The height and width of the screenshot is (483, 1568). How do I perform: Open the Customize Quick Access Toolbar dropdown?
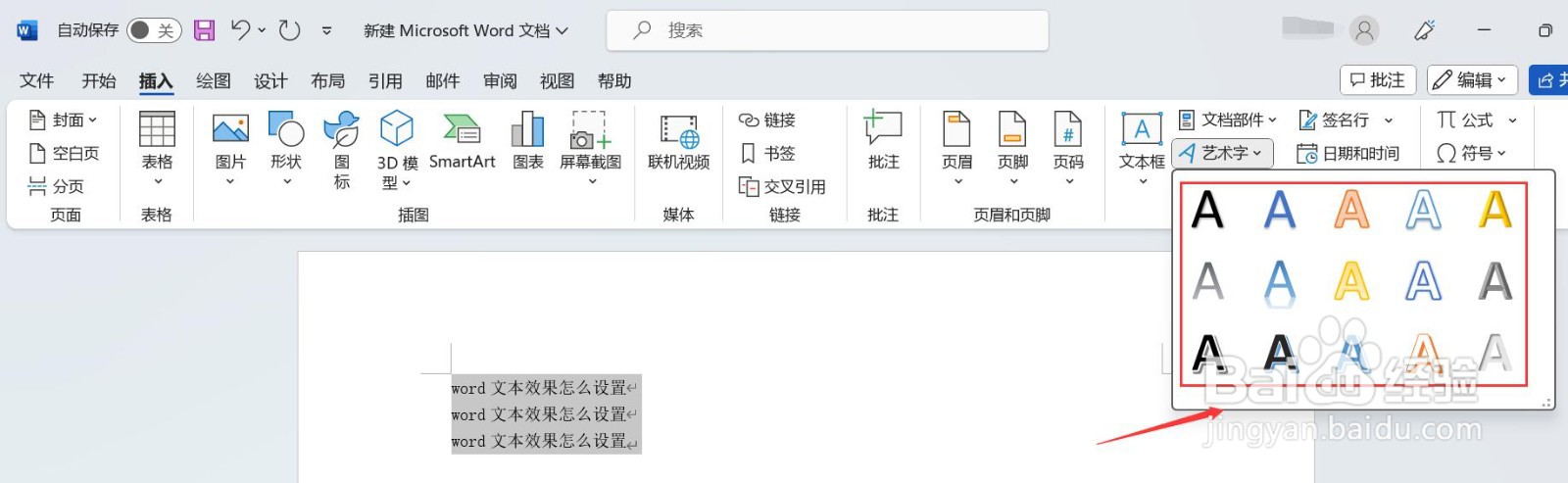point(327,31)
